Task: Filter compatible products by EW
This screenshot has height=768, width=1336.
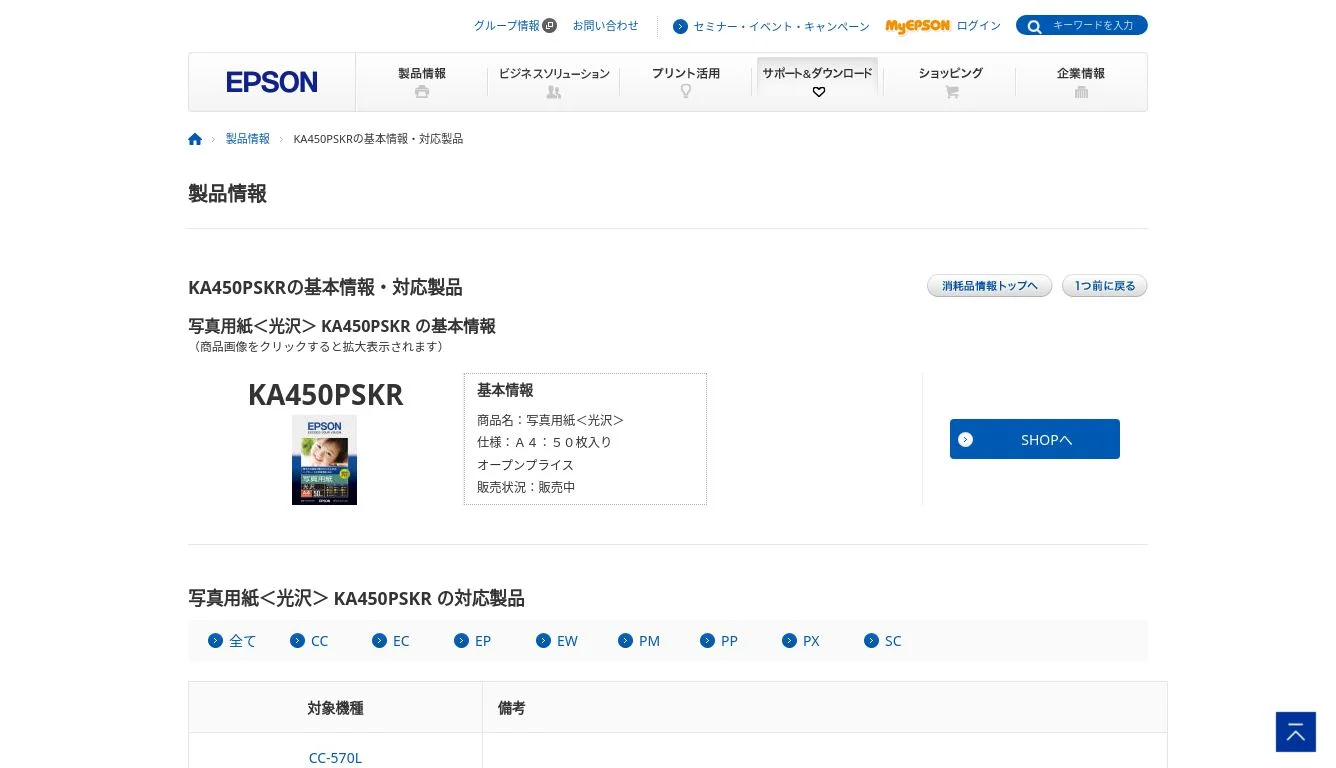Action: [x=557, y=641]
